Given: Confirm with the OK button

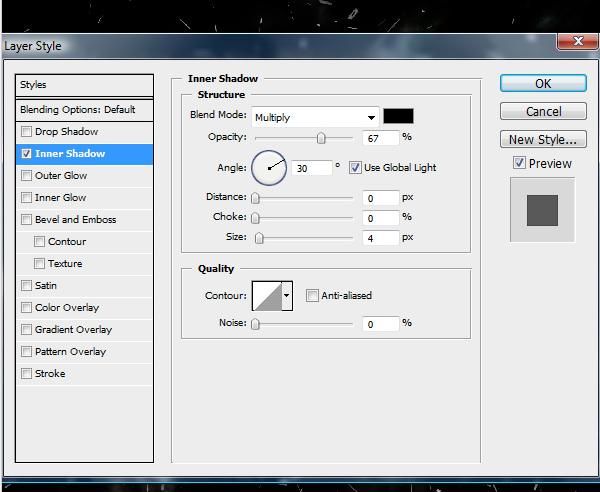Looking at the screenshot, I should 543,83.
